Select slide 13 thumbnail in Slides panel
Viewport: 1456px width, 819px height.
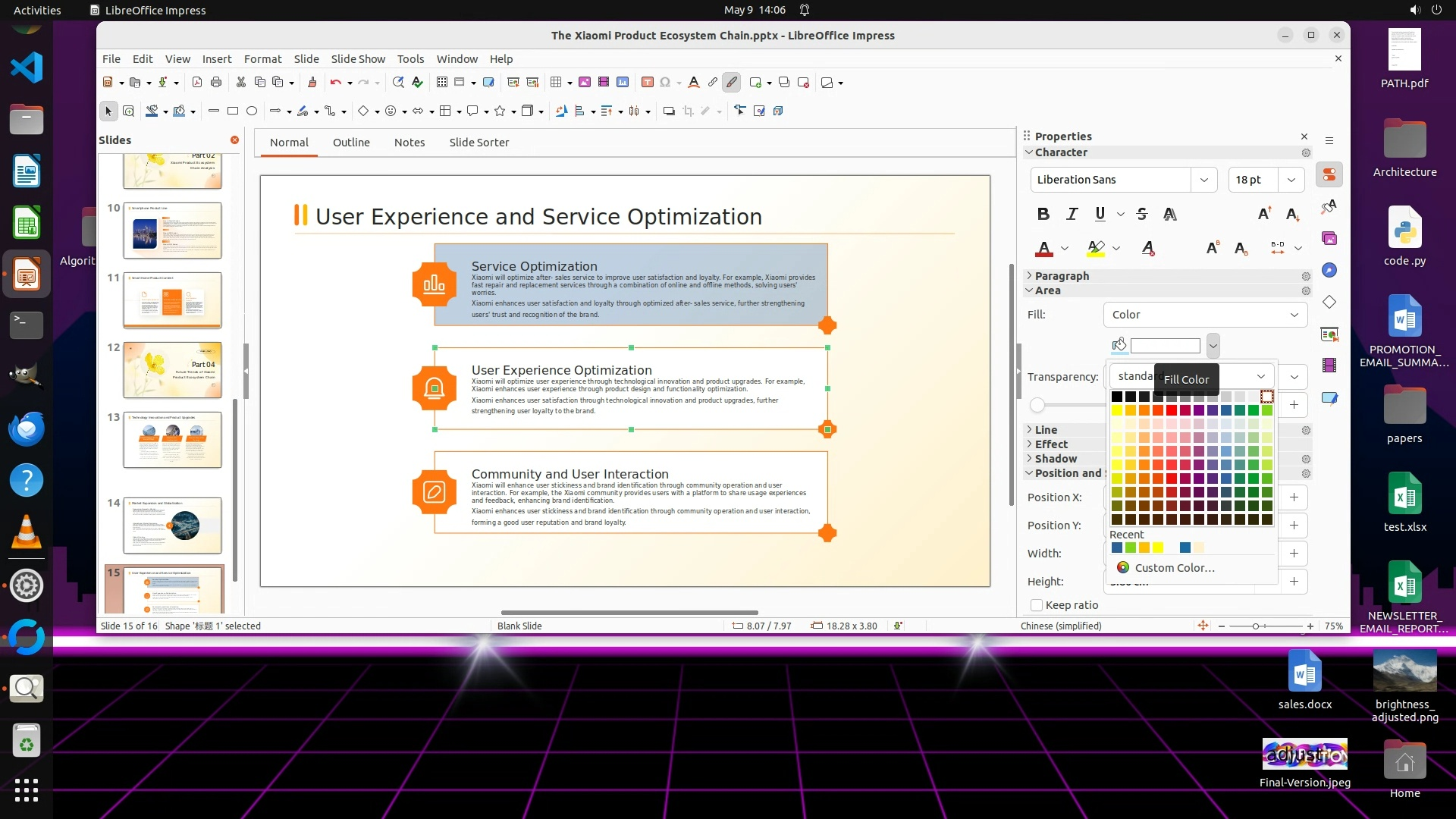173,440
